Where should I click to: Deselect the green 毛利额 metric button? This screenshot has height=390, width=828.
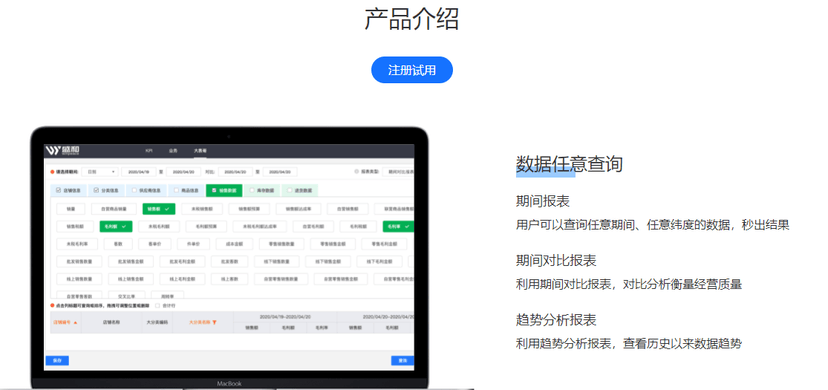pos(116,226)
